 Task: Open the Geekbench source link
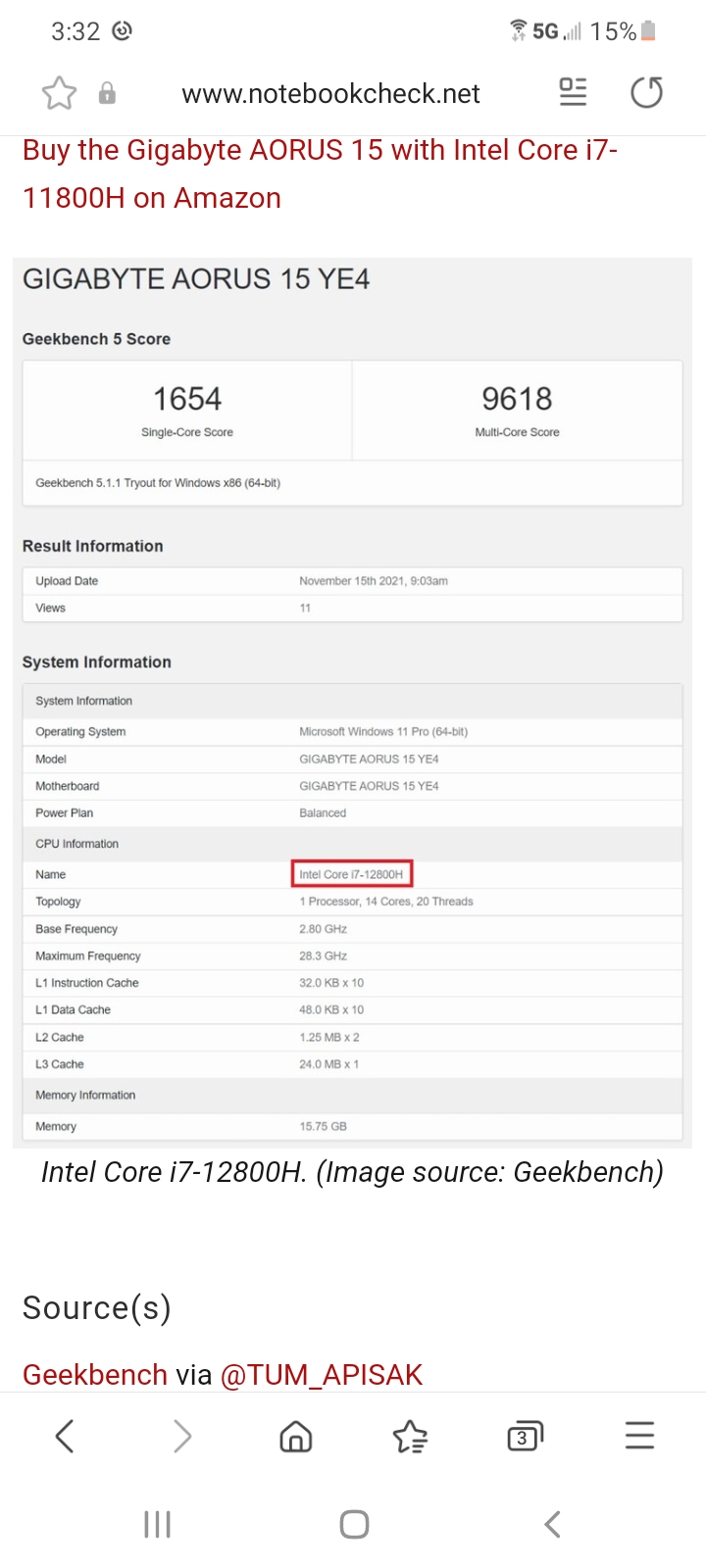(95, 1374)
